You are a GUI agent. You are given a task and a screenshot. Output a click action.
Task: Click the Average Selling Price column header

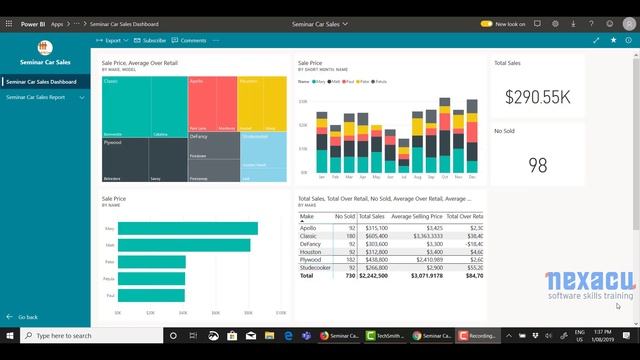click(417, 216)
